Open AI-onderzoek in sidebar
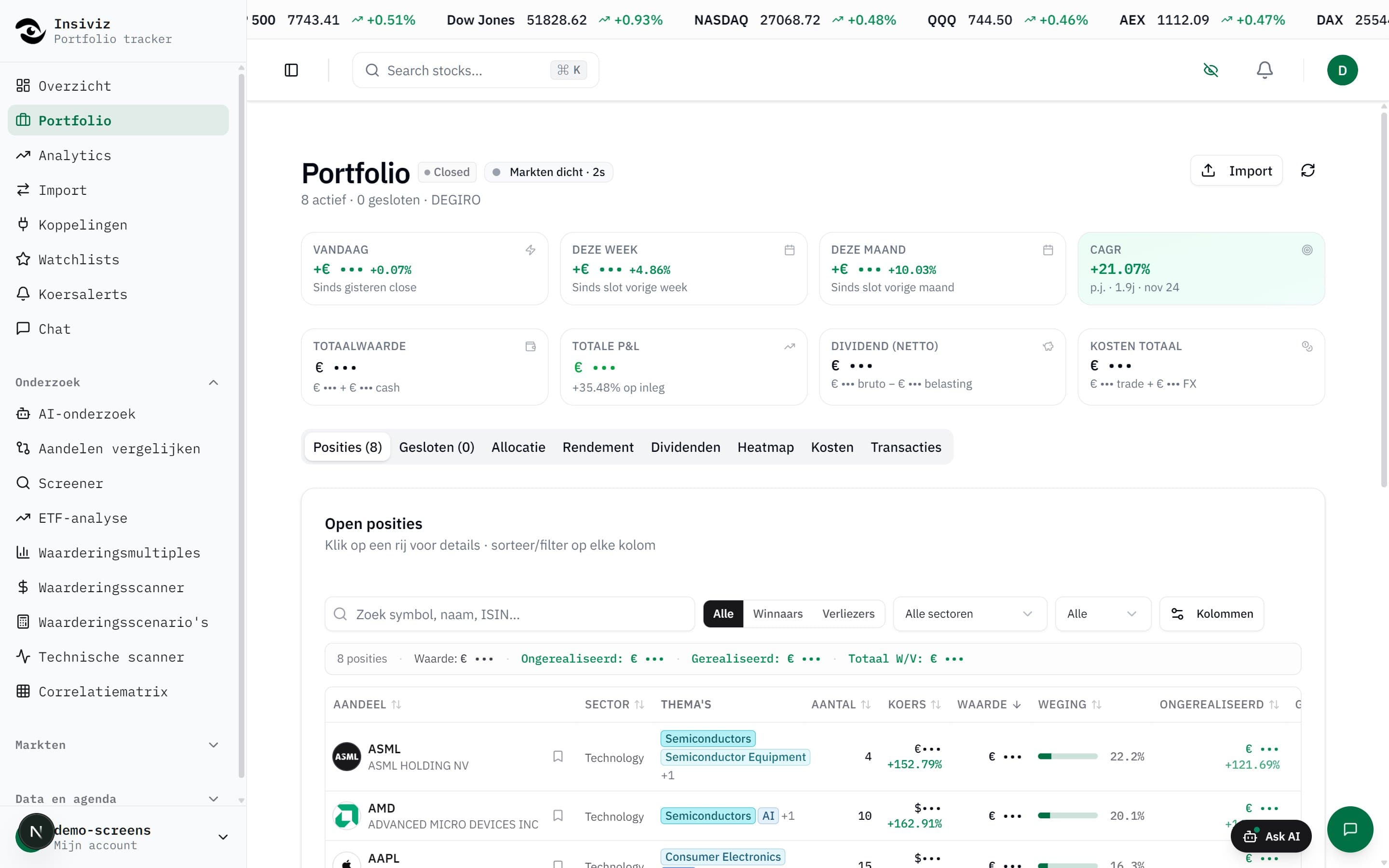 point(118,414)
